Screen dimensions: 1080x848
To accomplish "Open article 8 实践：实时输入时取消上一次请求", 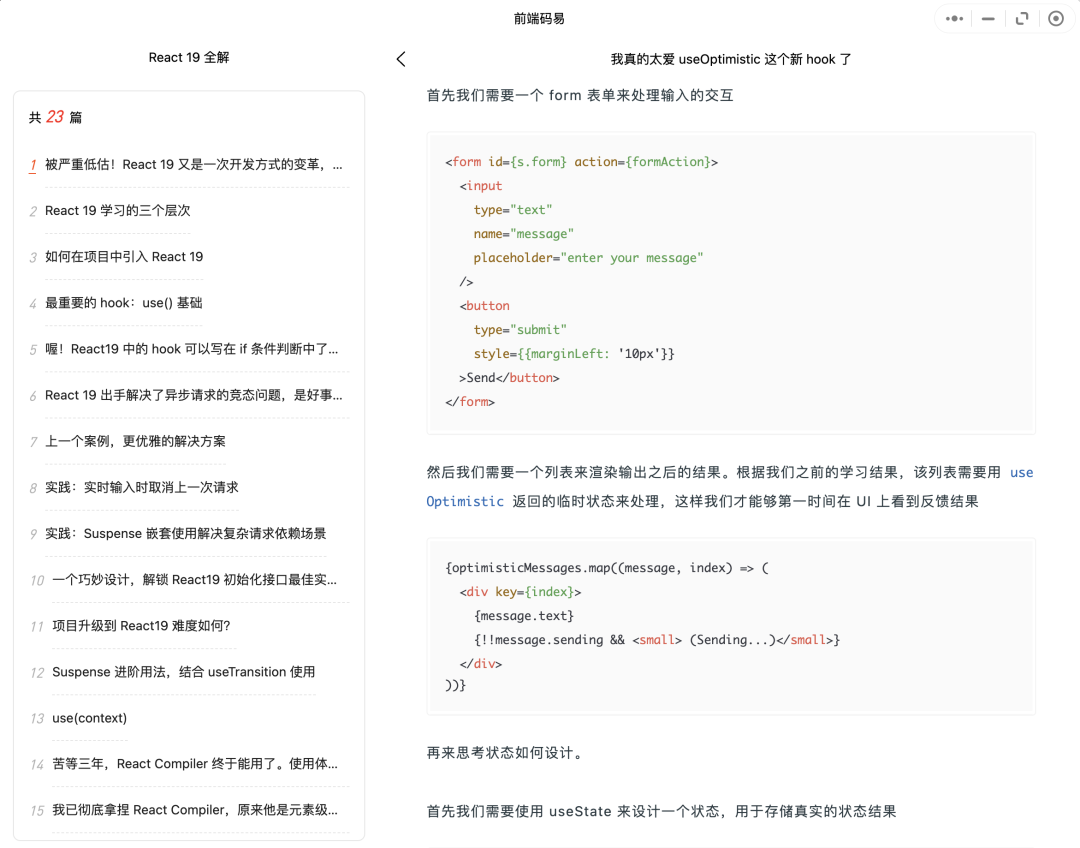I will 141,488.
